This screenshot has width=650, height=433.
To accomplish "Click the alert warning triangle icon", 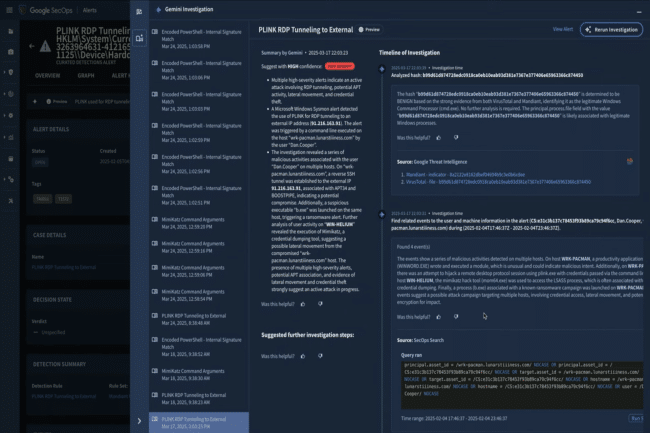I will (45, 46).
